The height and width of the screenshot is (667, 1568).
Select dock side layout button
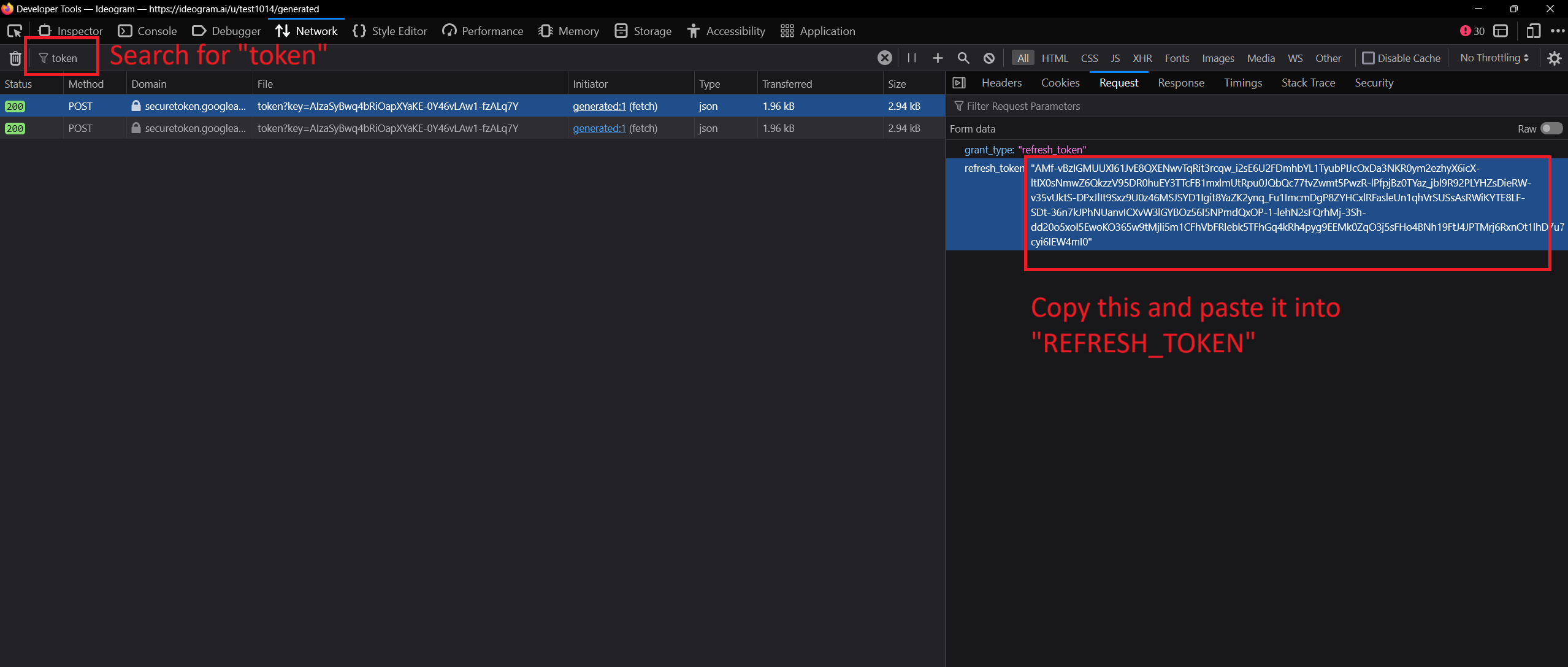[x=1501, y=31]
